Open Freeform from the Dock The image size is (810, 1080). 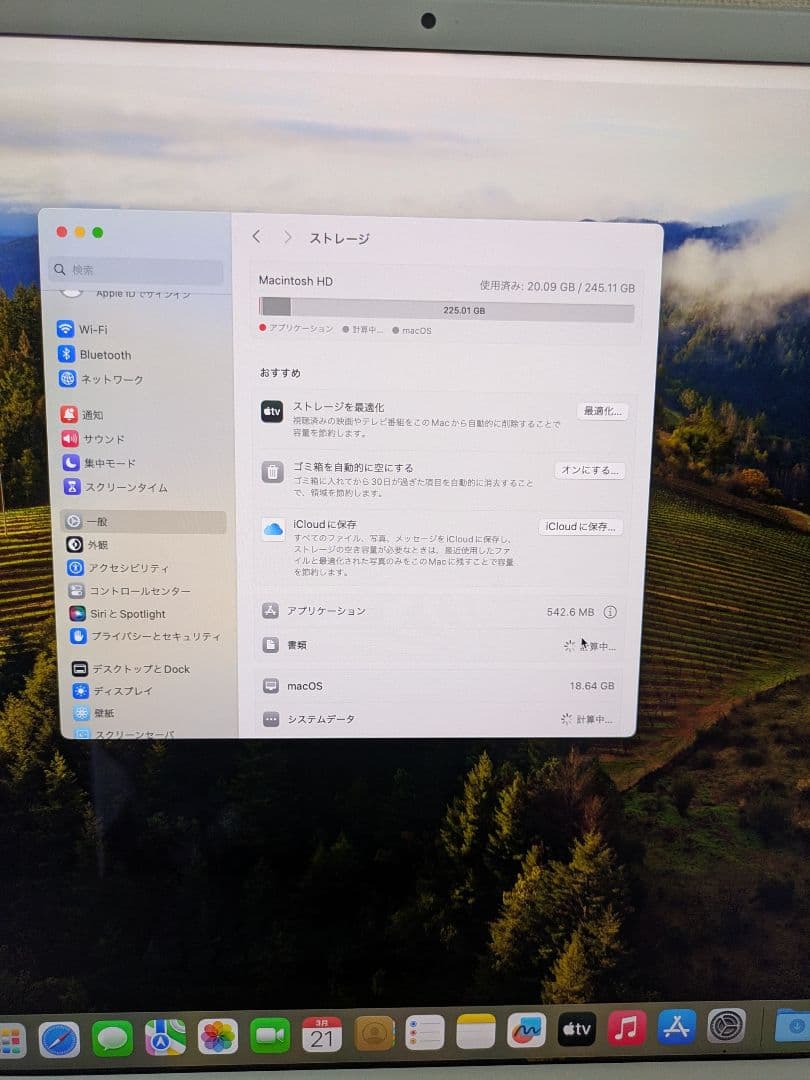tap(526, 1030)
